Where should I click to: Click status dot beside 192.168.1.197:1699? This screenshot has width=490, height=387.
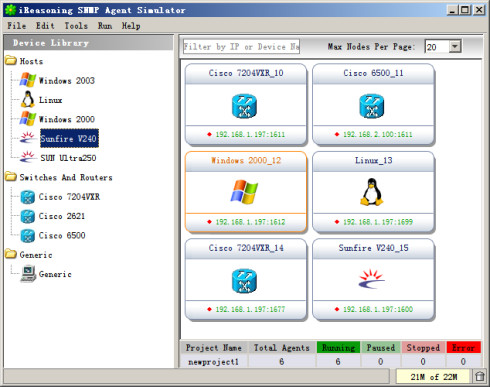[337, 222]
